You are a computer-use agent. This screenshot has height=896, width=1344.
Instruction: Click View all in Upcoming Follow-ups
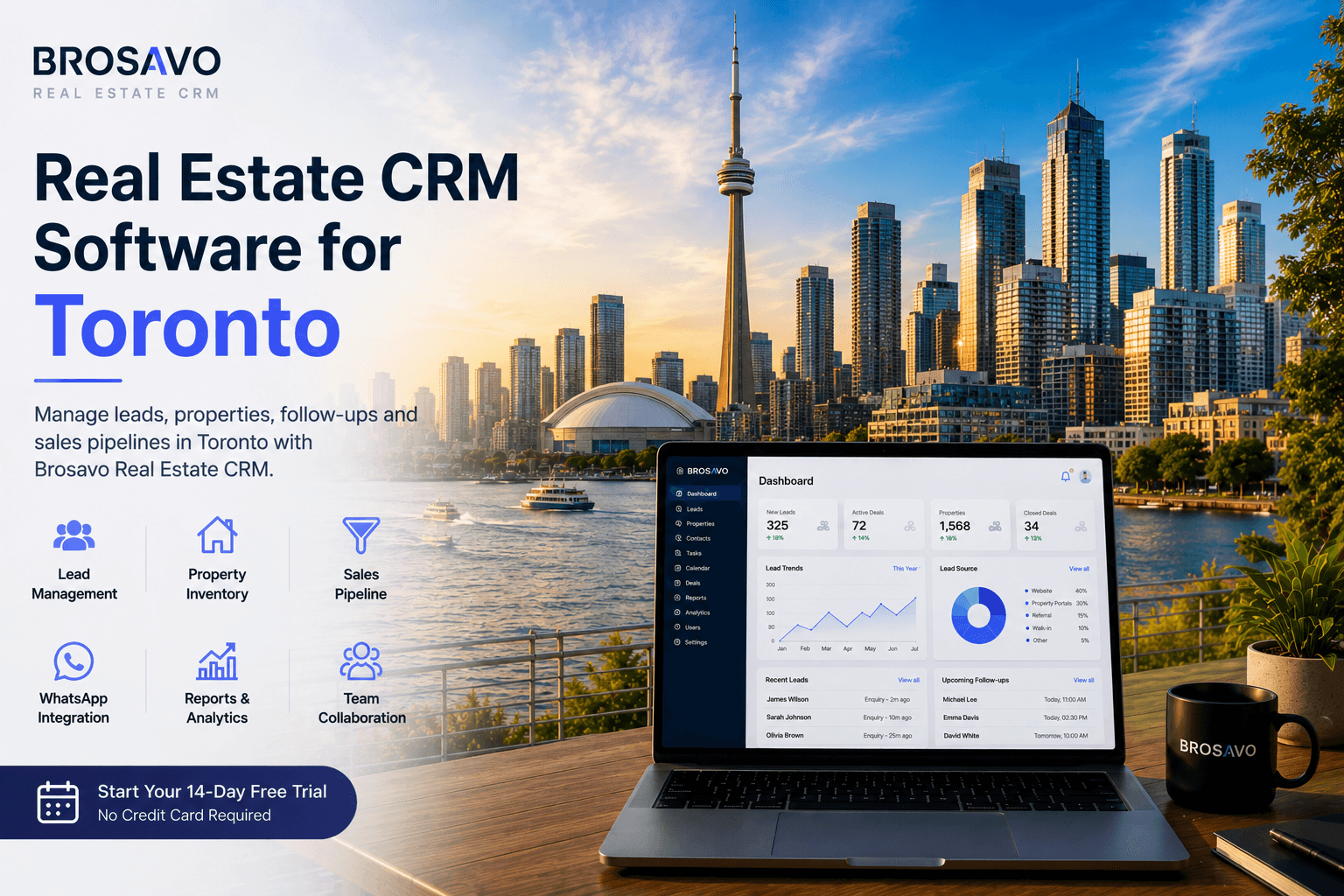point(1083,680)
